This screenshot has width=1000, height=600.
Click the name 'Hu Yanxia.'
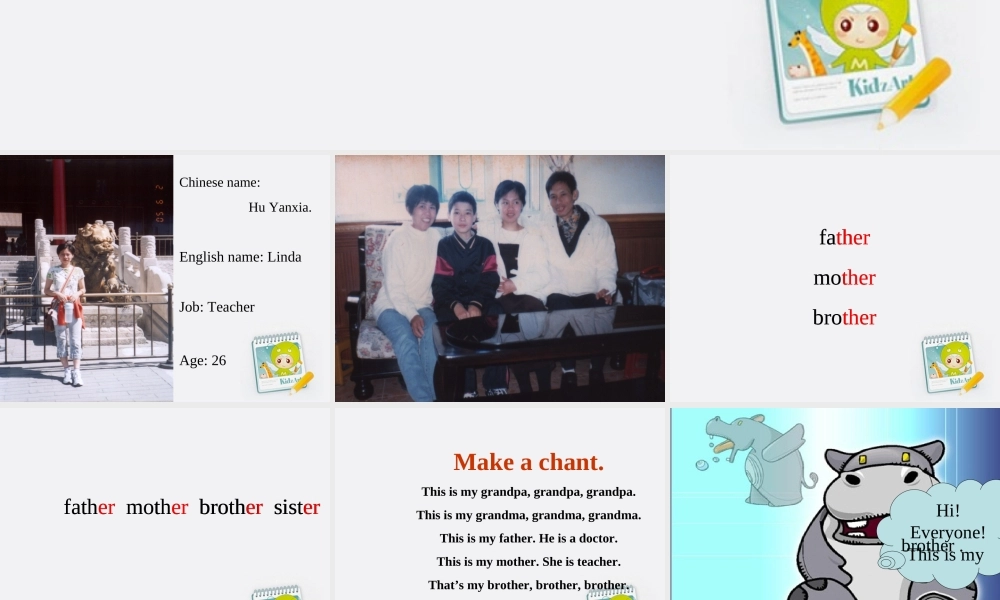click(280, 207)
